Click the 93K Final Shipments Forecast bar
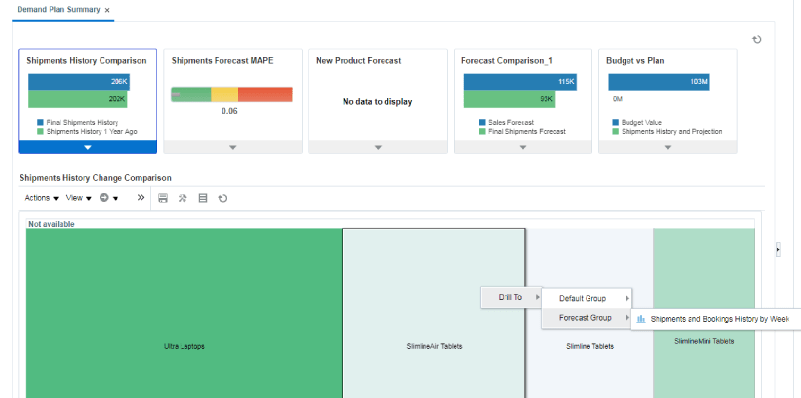Image resolution: width=801 pixels, height=398 pixels. [509, 99]
